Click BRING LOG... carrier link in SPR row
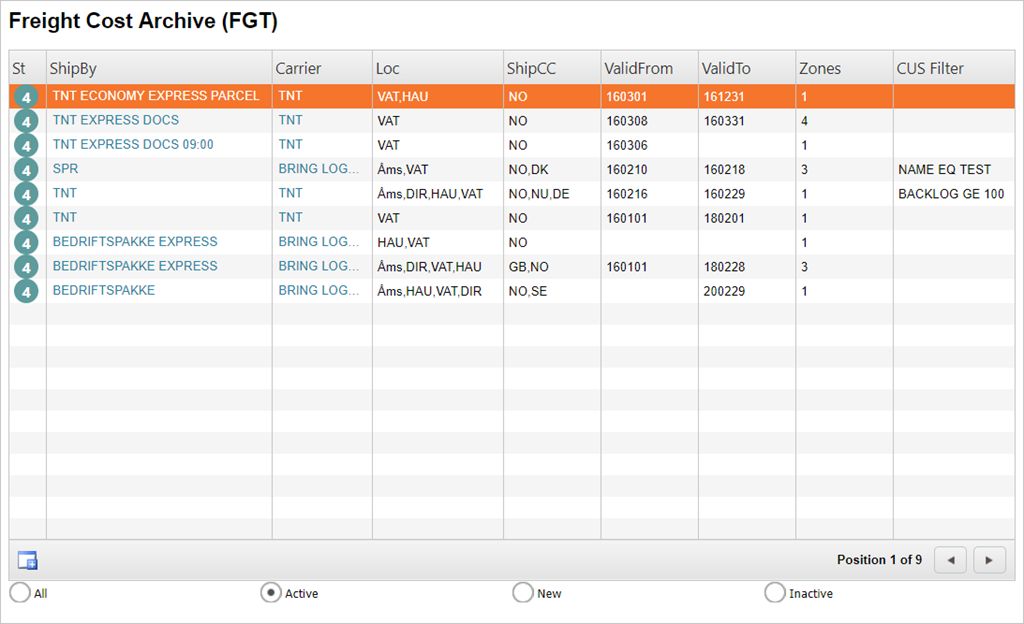Viewport: 1024px width, 624px height. click(x=318, y=169)
